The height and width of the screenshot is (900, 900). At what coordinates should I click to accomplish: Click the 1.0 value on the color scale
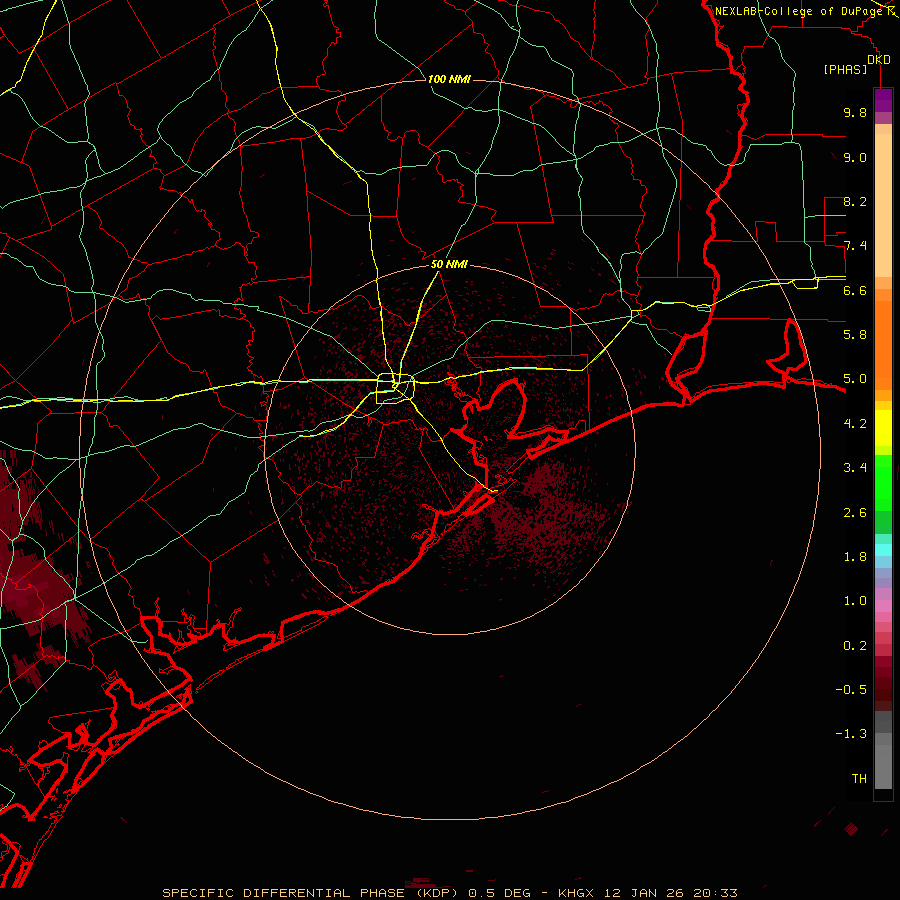pos(855,601)
